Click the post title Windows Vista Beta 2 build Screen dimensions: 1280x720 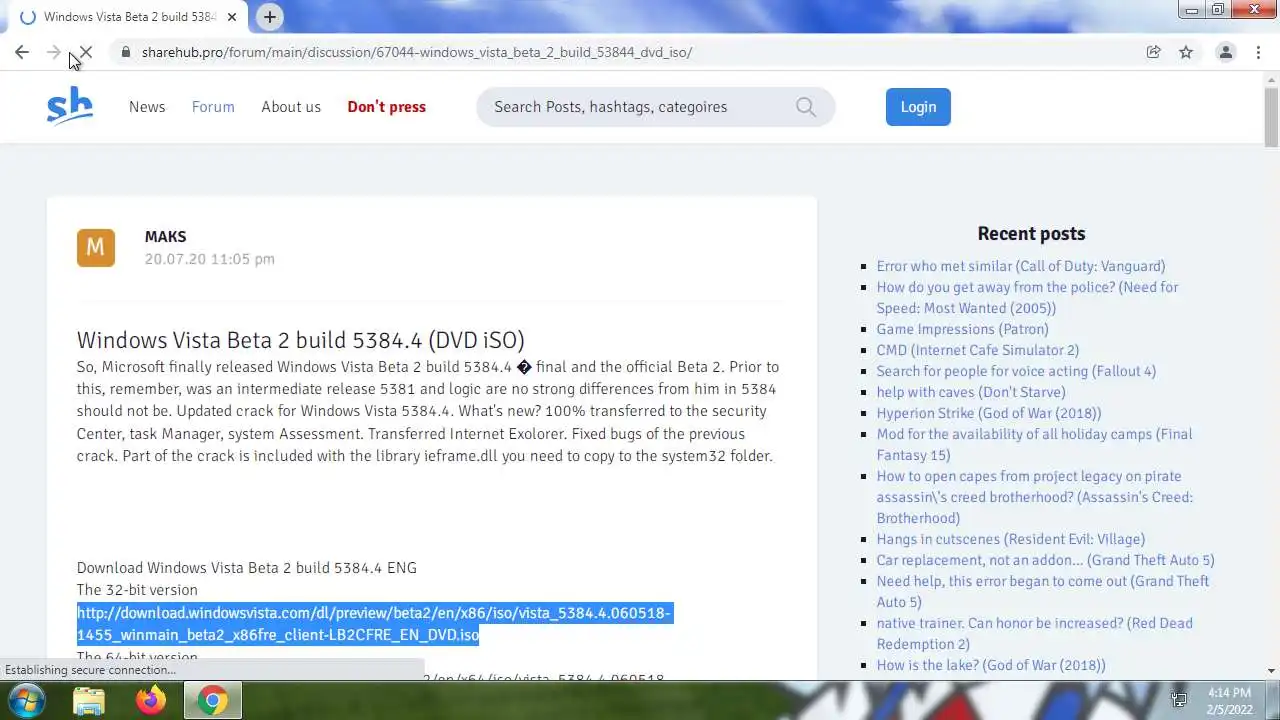pyautogui.click(x=301, y=340)
